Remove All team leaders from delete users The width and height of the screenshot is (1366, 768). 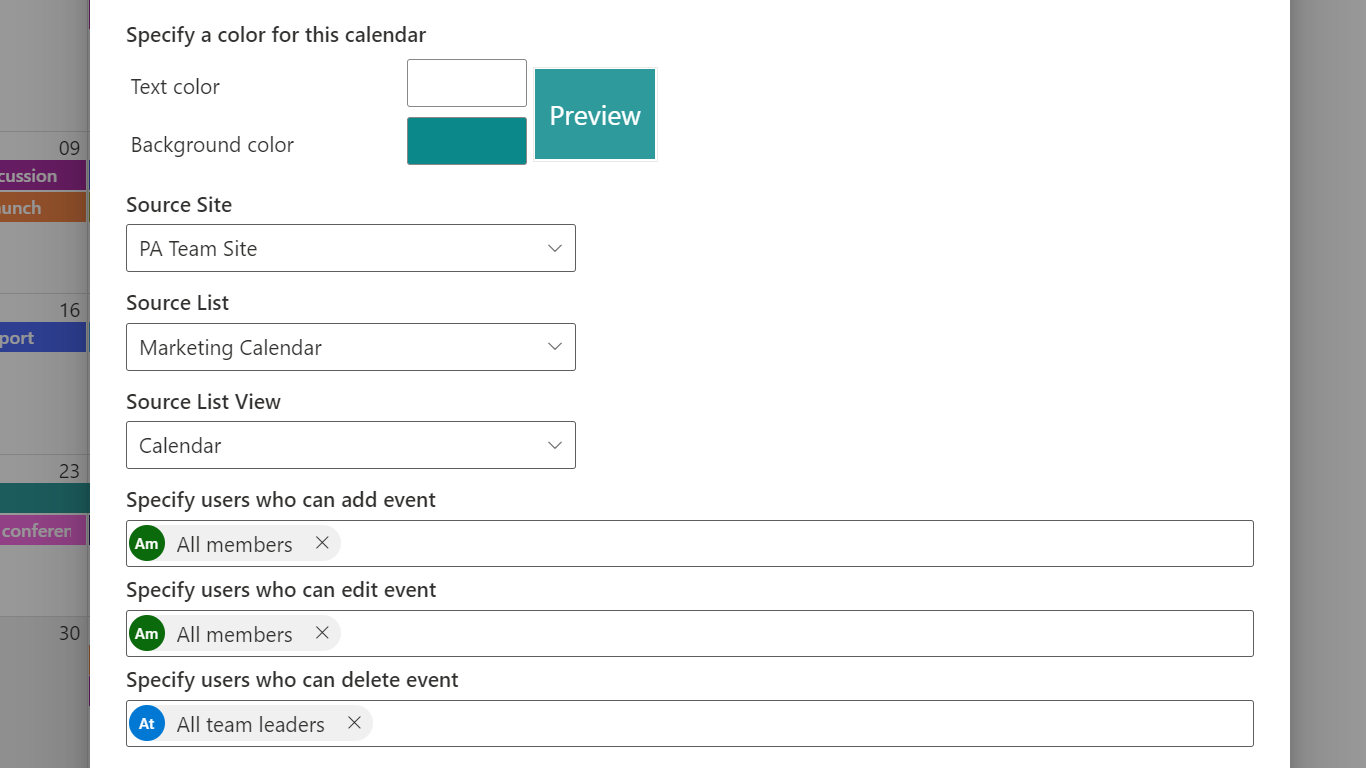tap(354, 723)
